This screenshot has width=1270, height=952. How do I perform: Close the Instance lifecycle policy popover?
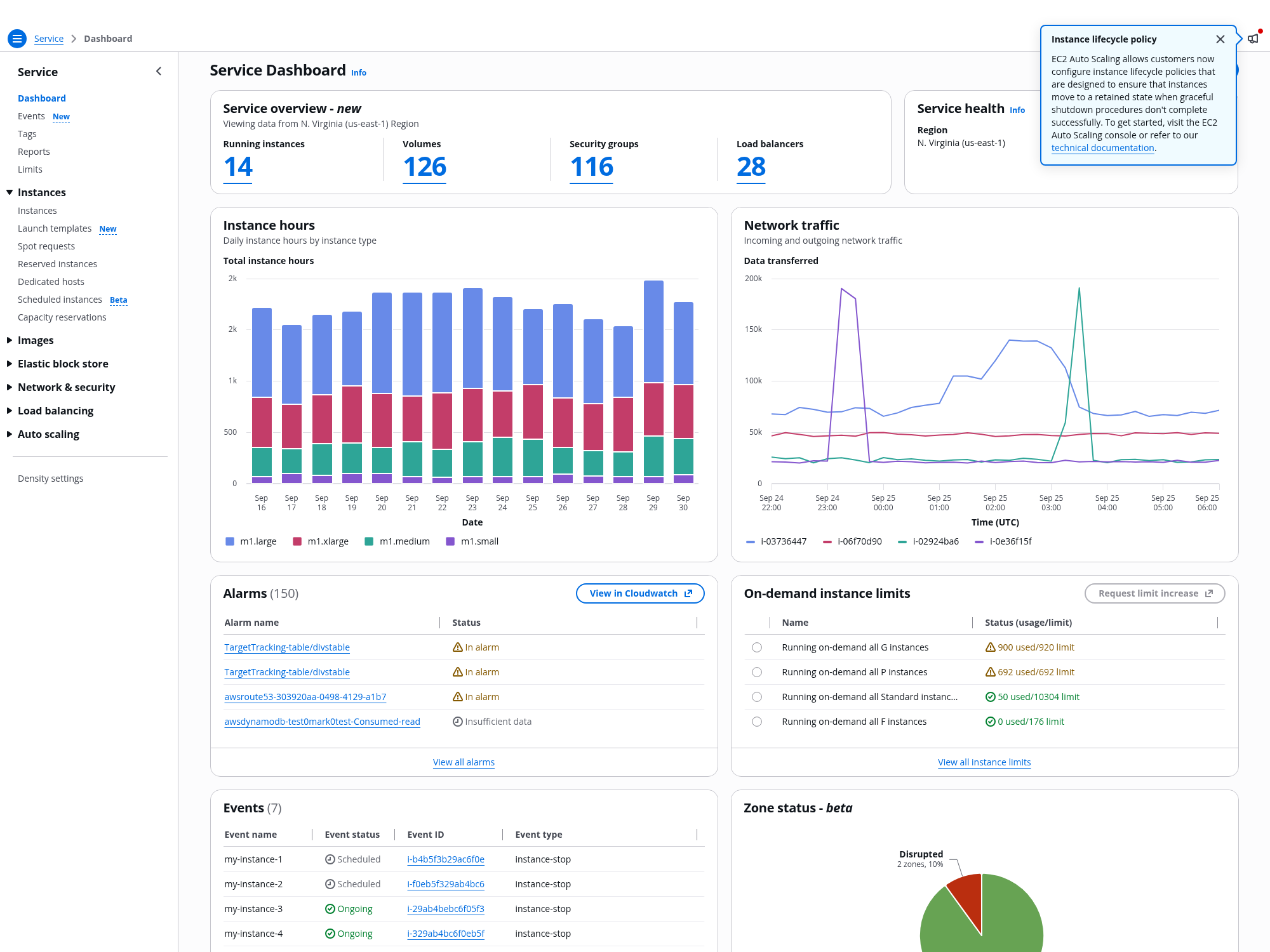(1220, 39)
